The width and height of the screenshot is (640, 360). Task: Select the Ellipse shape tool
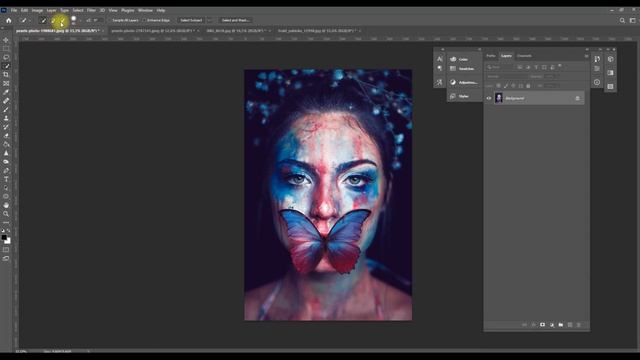[x=6, y=196]
